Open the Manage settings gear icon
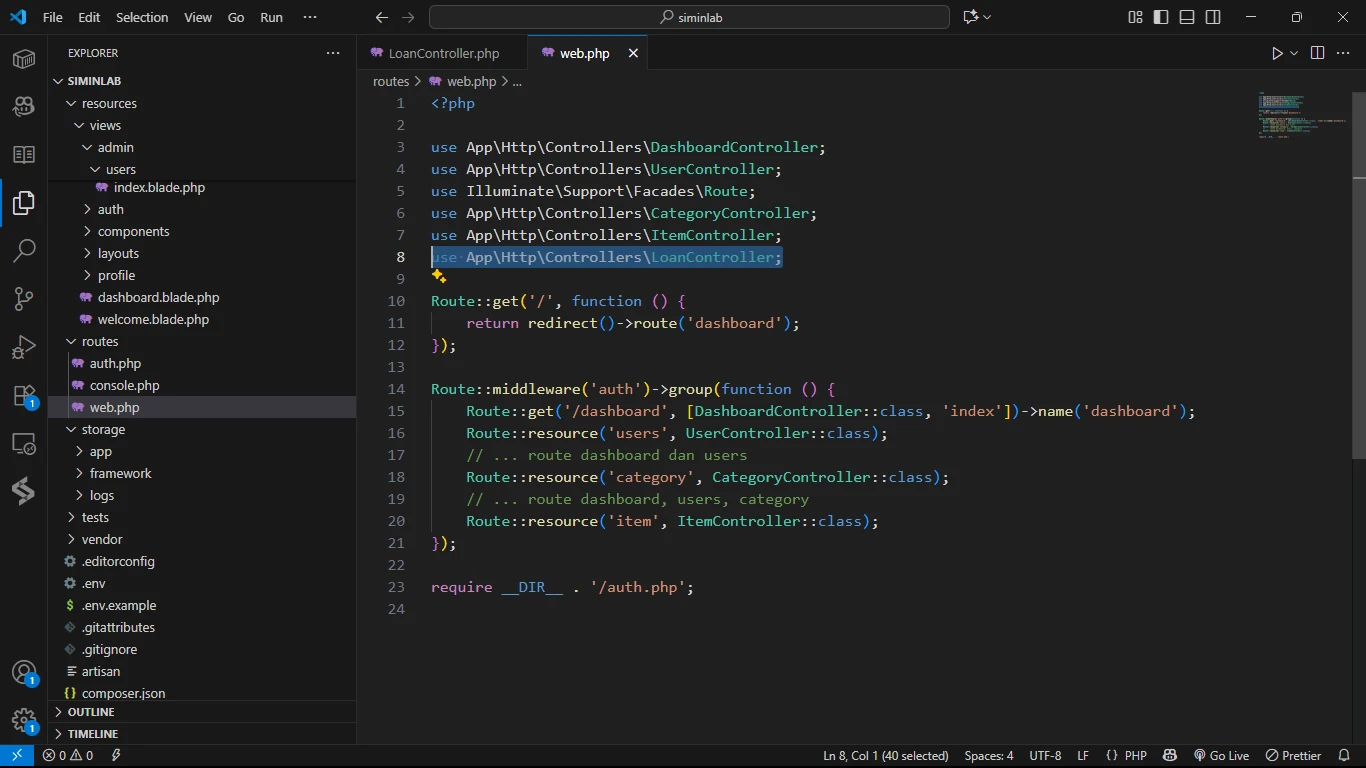1366x768 pixels. 24,720
